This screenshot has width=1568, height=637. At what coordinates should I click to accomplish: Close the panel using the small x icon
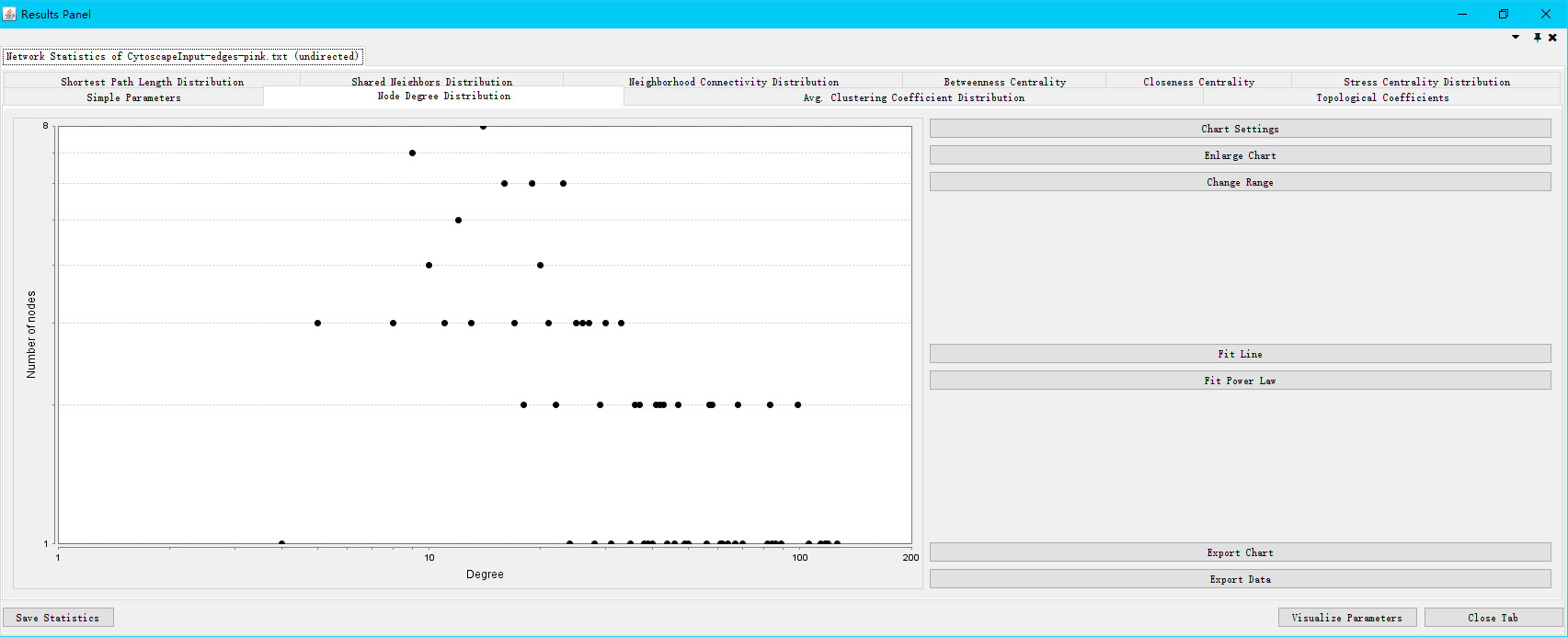pyautogui.click(x=1552, y=38)
